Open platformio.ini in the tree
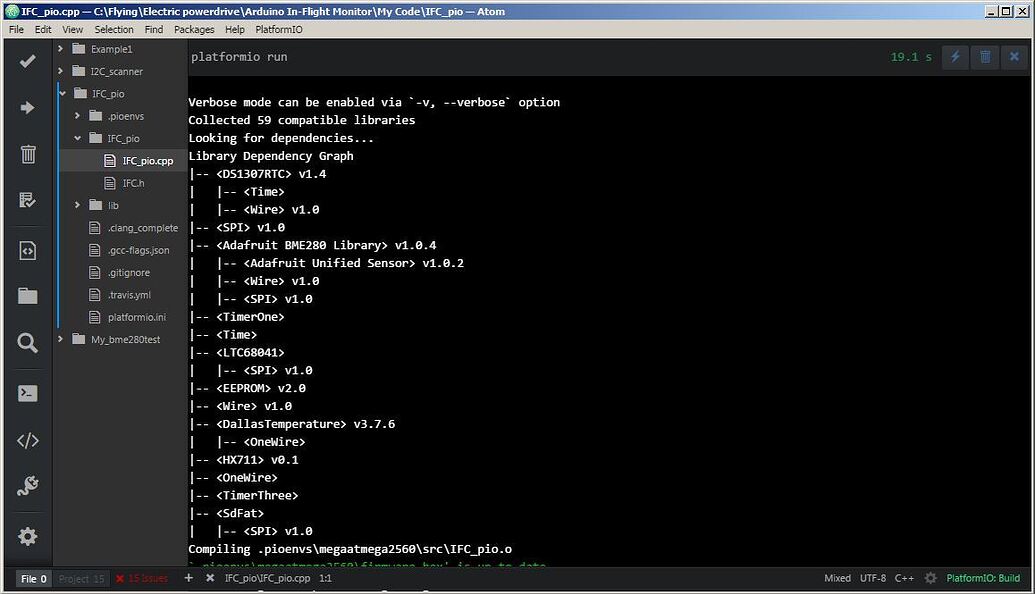The image size is (1035, 594). 136,317
